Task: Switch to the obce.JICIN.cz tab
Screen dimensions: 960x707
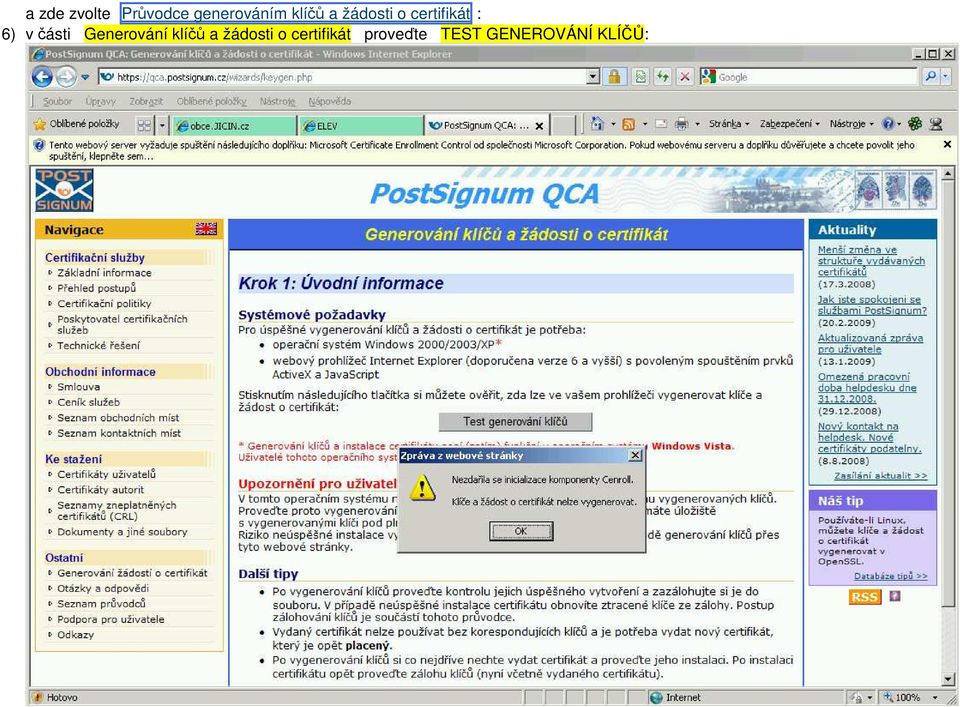Action: (234, 125)
